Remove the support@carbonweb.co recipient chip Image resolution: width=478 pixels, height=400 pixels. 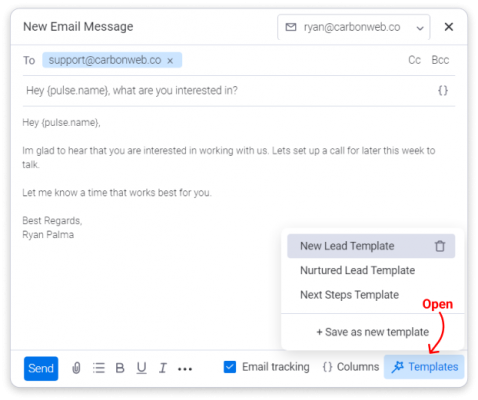click(170, 61)
